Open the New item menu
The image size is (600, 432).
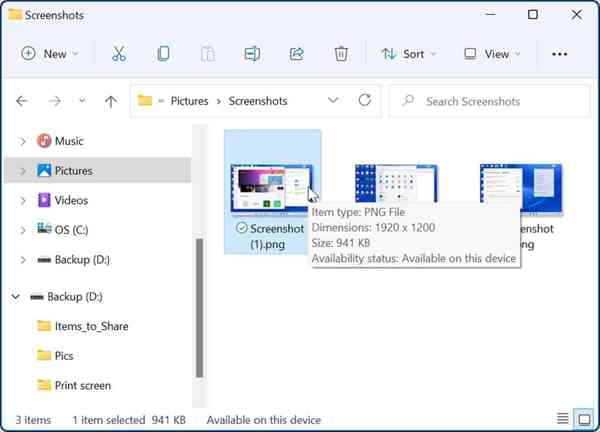point(50,54)
